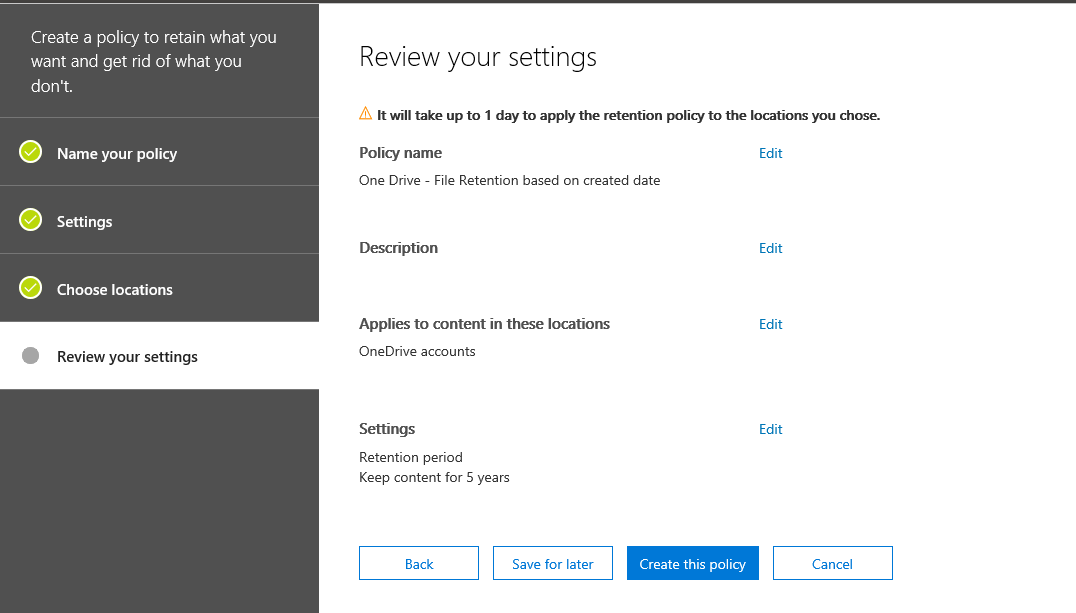Click the 'Keep content for 5 years' text
The height and width of the screenshot is (613, 1076).
pyautogui.click(x=434, y=478)
